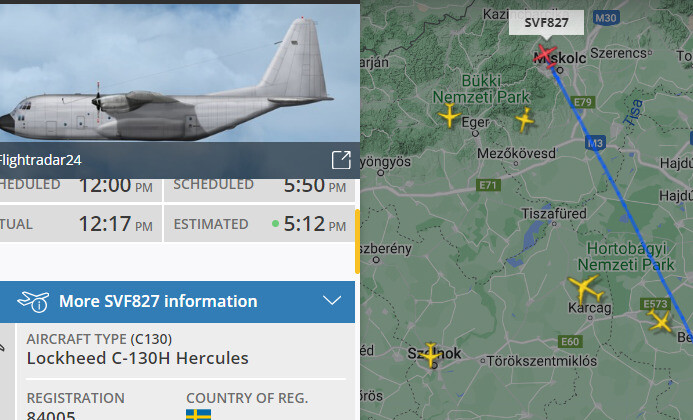Viewport: 693px width, 420px height.
Task: Click the Lockheed C-130H Hercules aircraft type
Action: [x=137, y=358]
